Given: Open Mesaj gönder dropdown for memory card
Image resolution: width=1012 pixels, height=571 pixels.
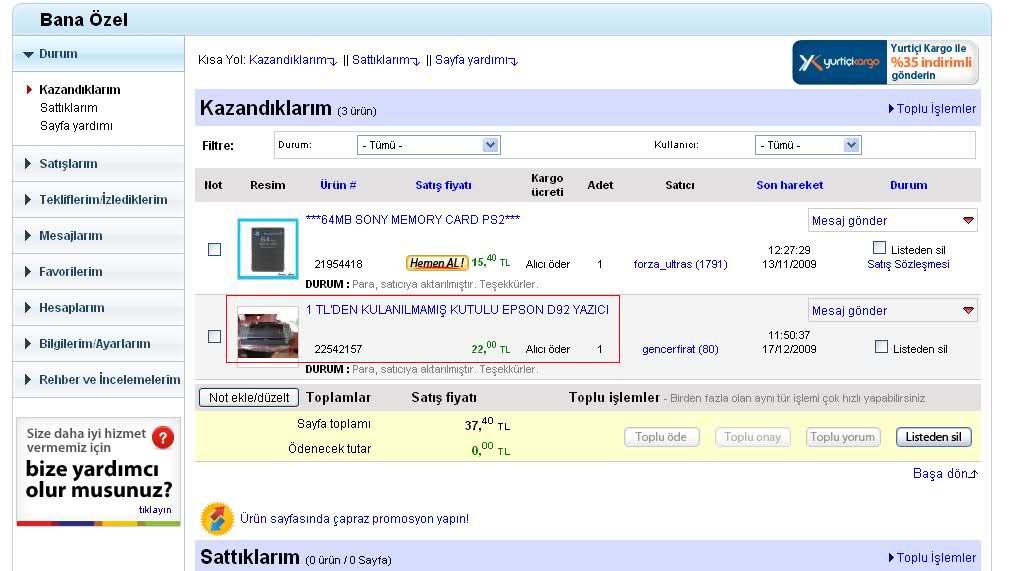Looking at the screenshot, I should 893,221.
